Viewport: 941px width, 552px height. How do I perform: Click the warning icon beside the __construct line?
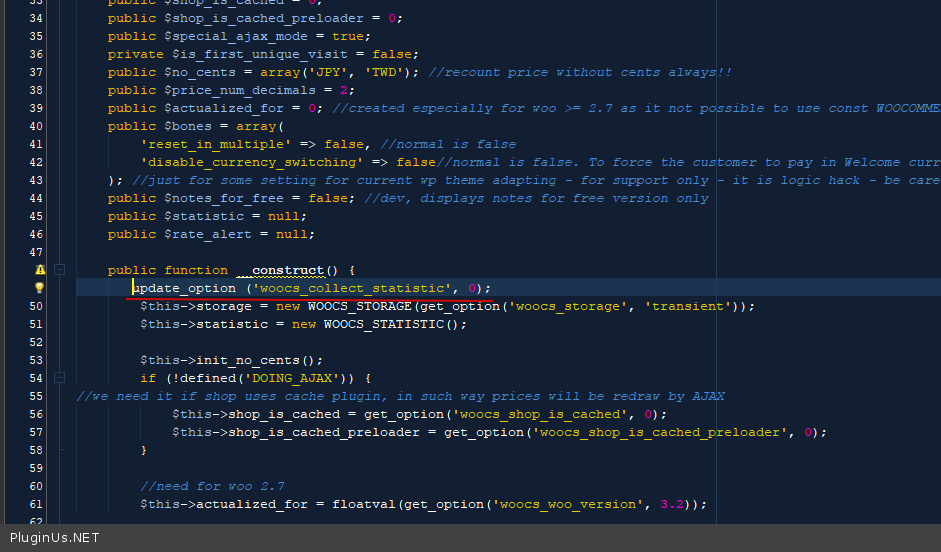tap(40, 270)
